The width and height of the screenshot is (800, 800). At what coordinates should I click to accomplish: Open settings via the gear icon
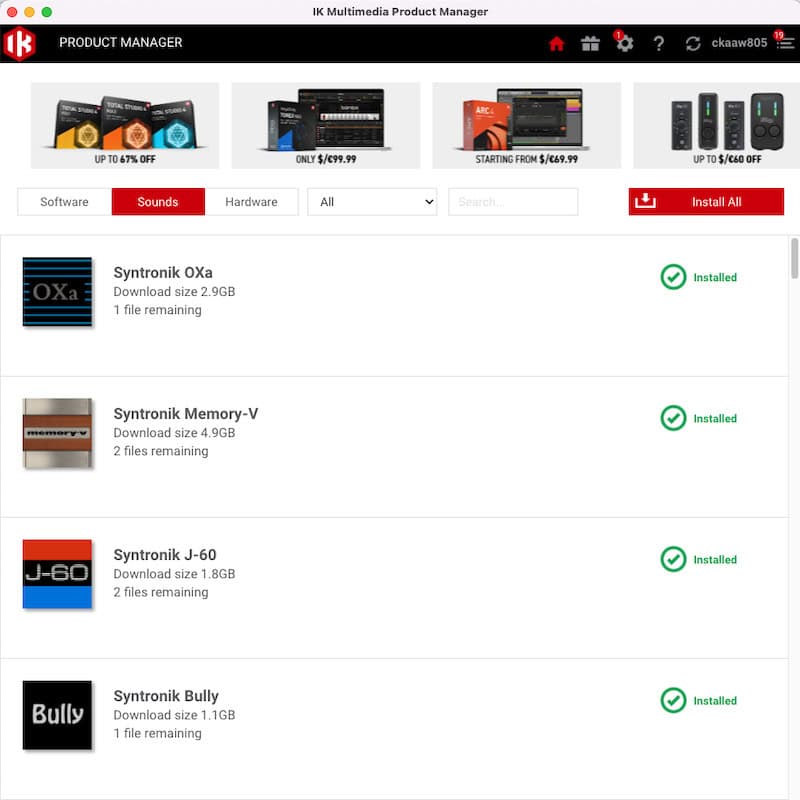click(624, 43)
